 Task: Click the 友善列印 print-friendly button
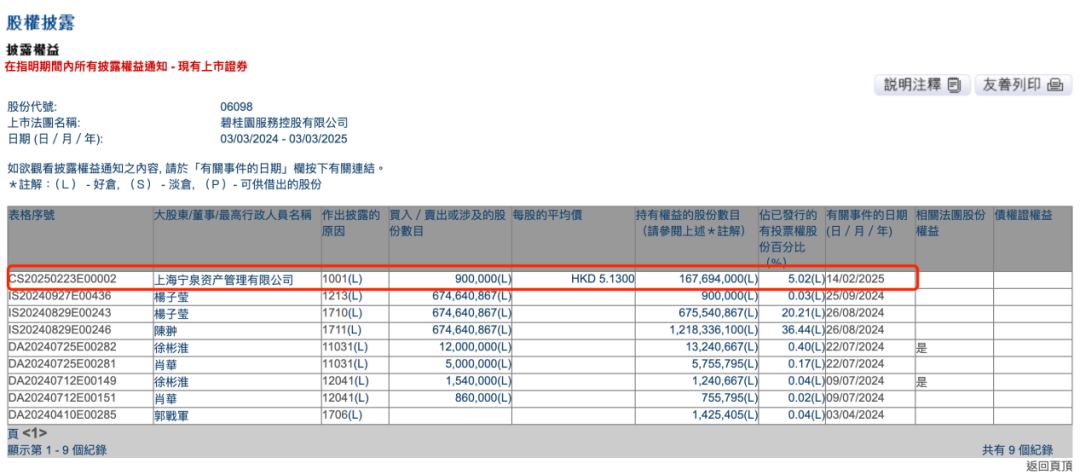pos(1023,85)
